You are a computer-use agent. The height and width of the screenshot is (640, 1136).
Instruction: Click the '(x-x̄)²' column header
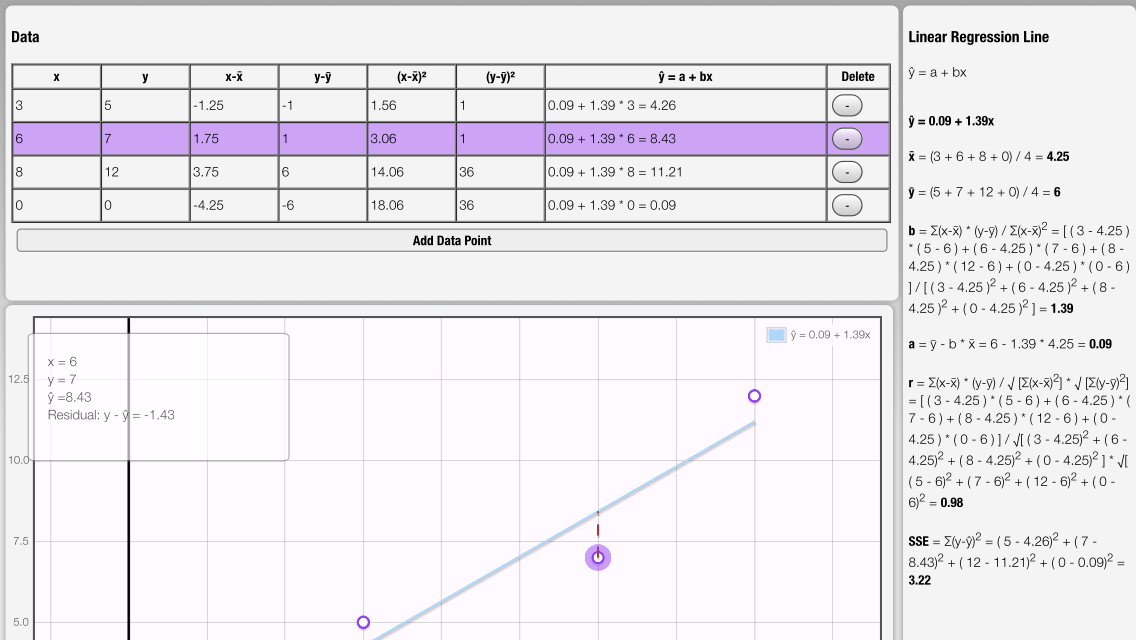click(x=412, y=77)
